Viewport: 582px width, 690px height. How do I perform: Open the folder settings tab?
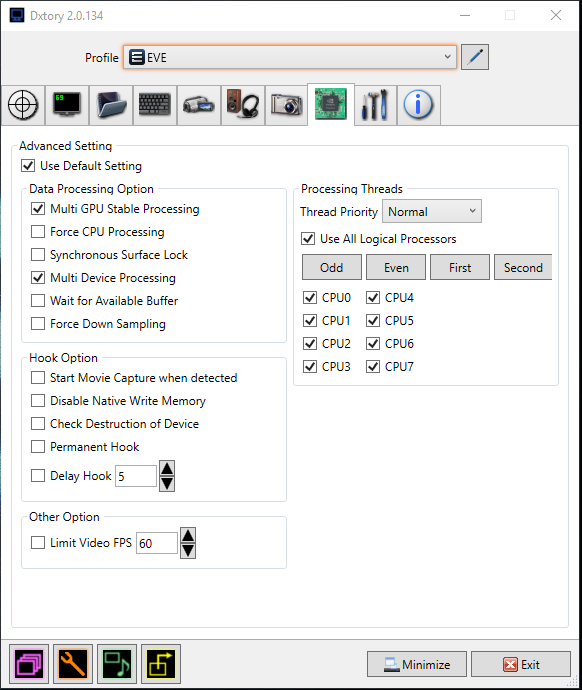click(111, 105)
